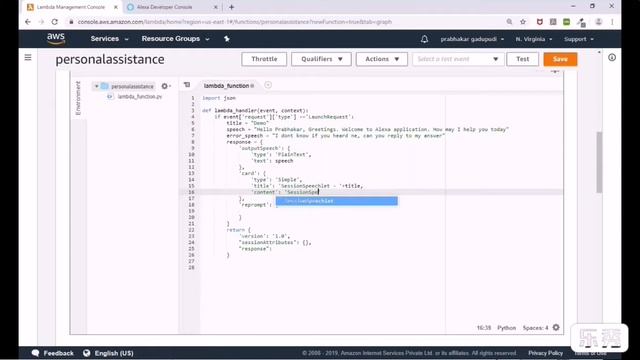Click the Spaces: 4 indicator
640x360 pixels.
click(x=535, y=328)
